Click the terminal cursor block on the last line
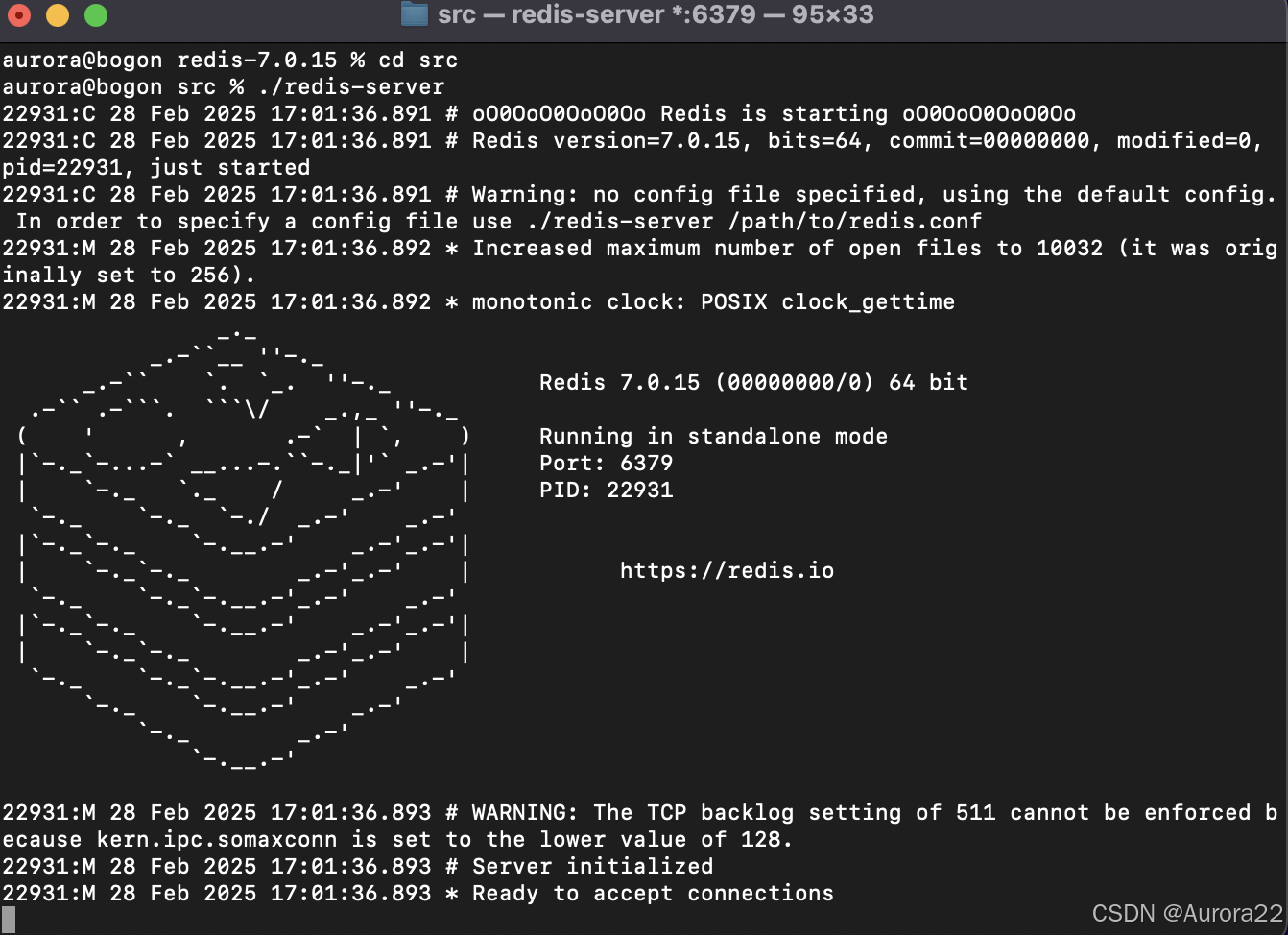1288x935 pixels. (x=9, y=920)
